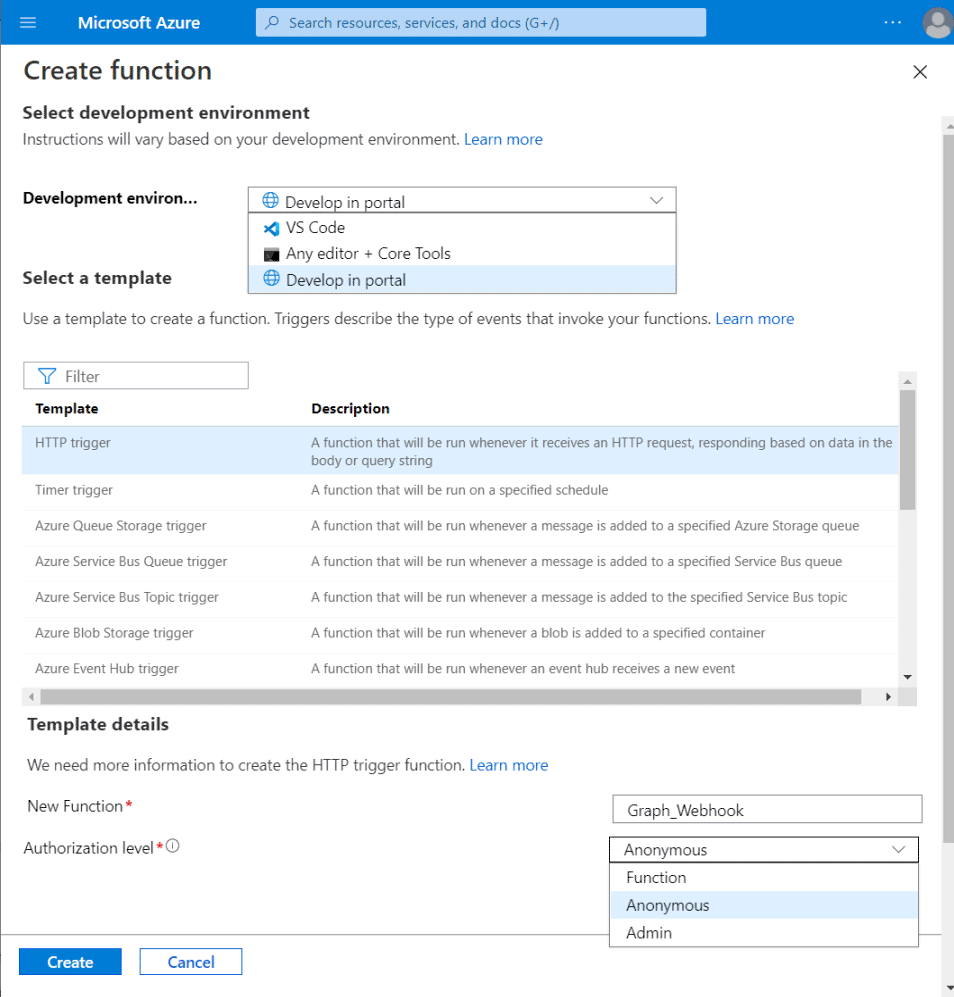Viewport: 954px width, 997px height.
Task: Select the Azure Event Hub trigger template
Action: coord(460,668)
